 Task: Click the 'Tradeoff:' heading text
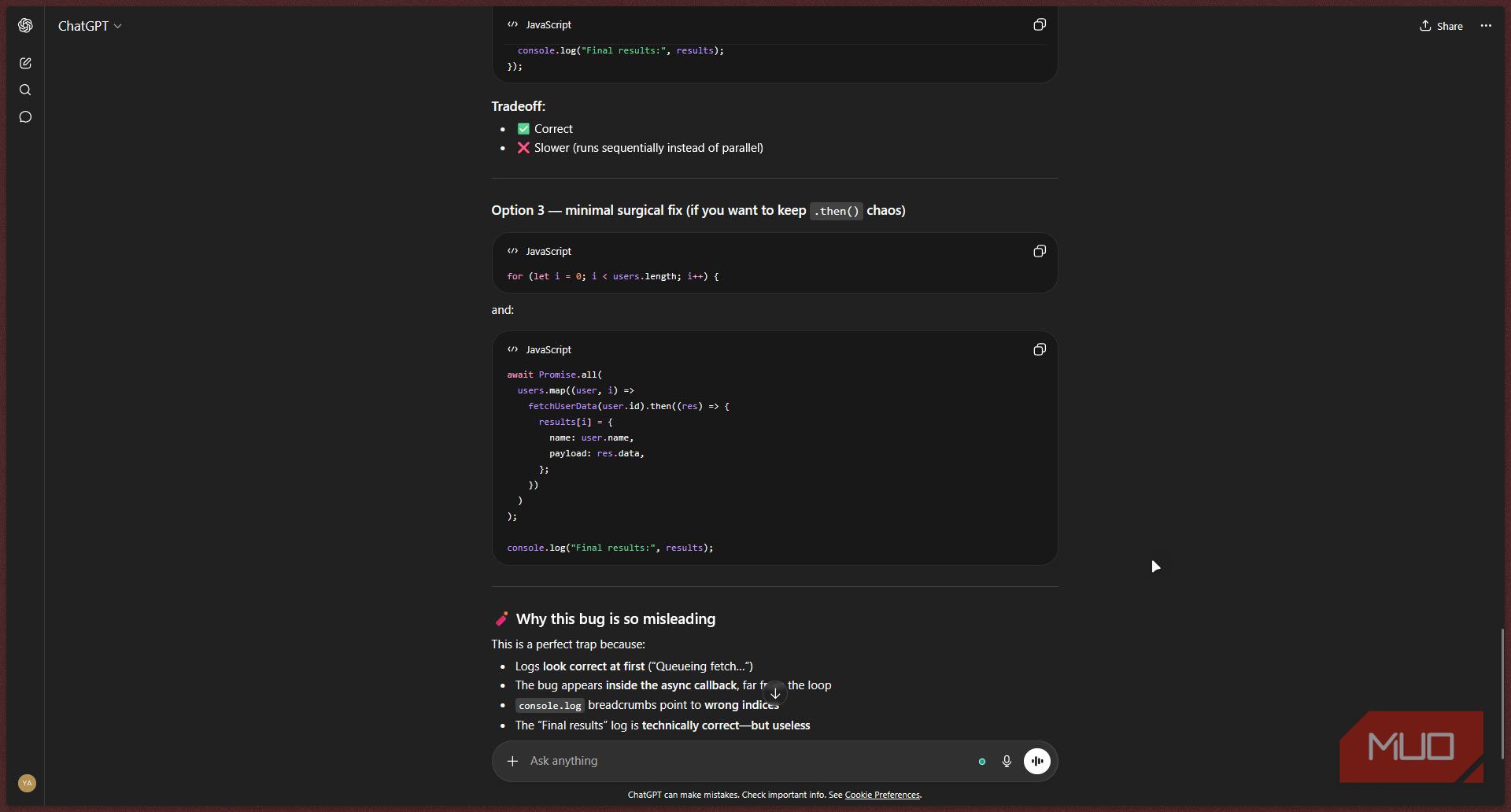click(x=518, y=106)
